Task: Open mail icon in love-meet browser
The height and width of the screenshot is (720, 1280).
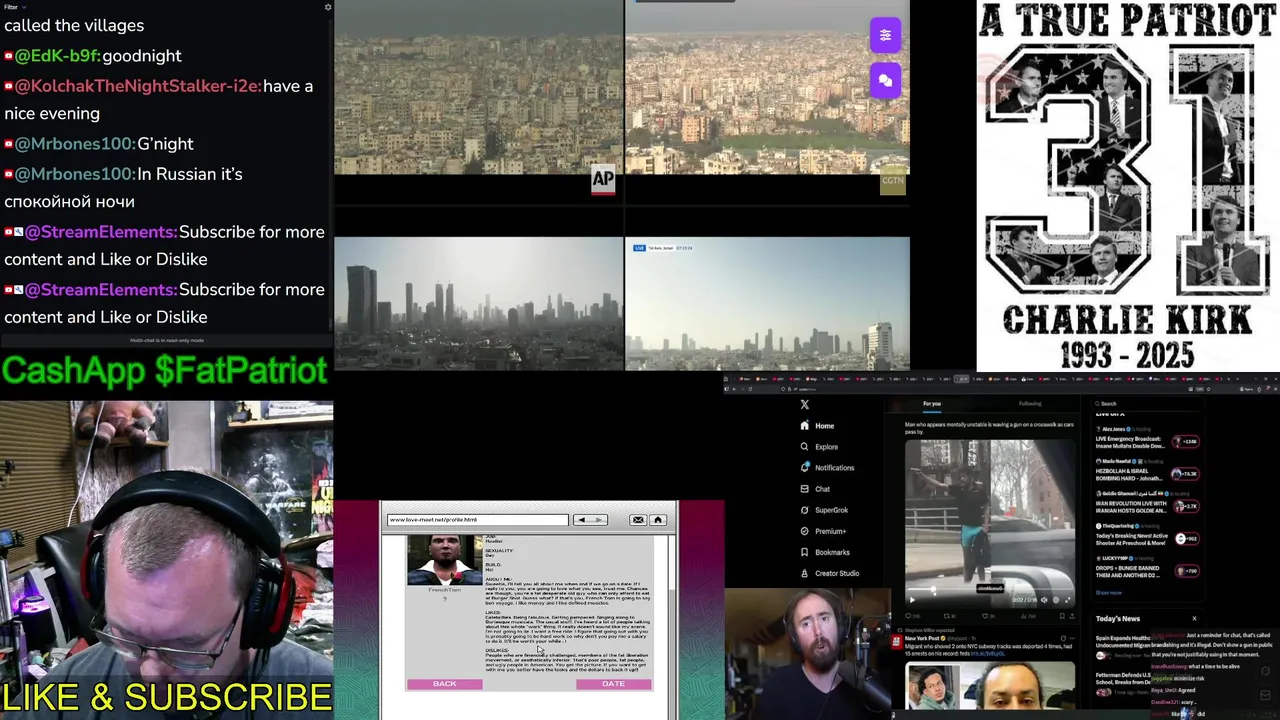Action: coord(638,520)
